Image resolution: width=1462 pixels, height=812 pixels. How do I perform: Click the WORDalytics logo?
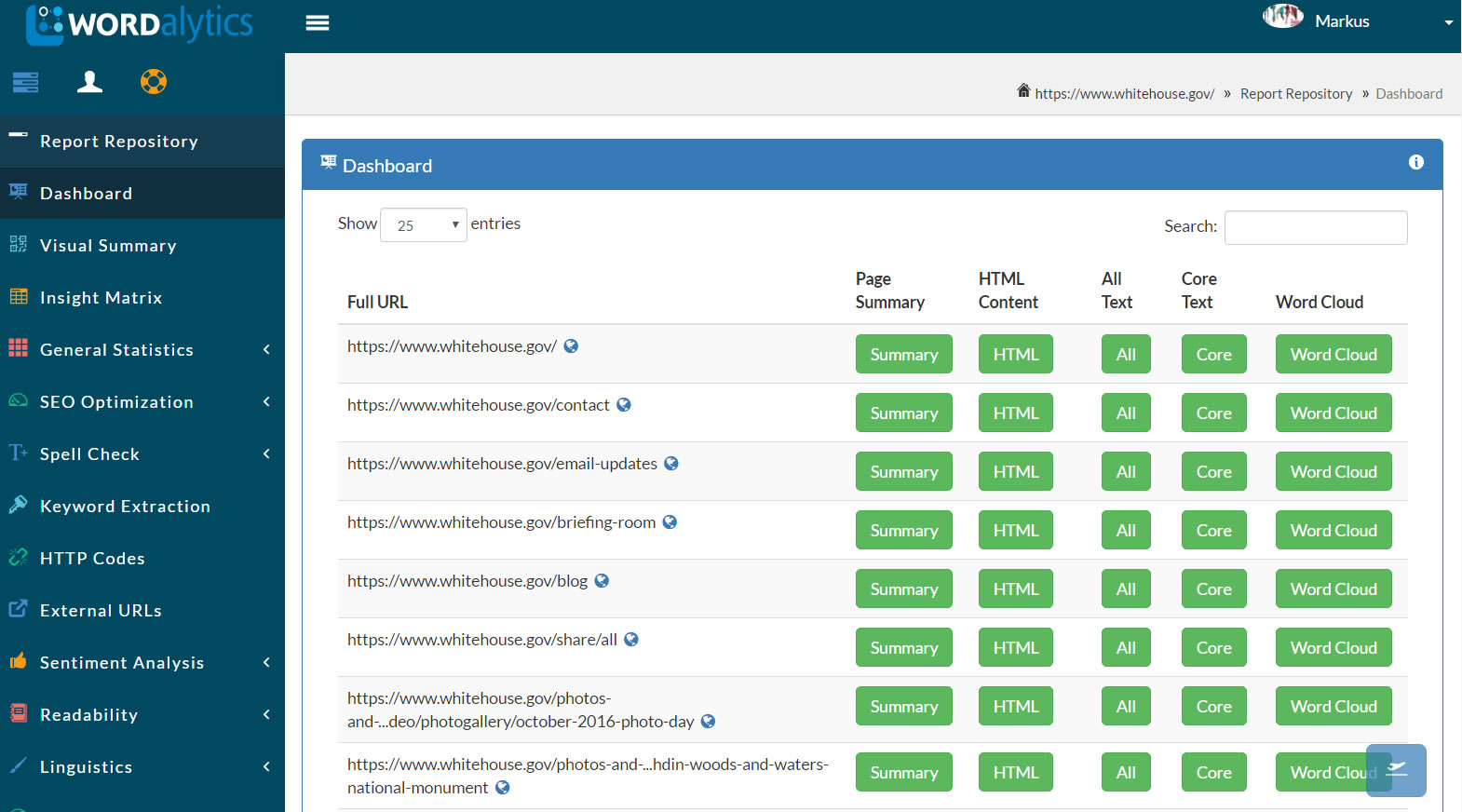tap(140, 24)
